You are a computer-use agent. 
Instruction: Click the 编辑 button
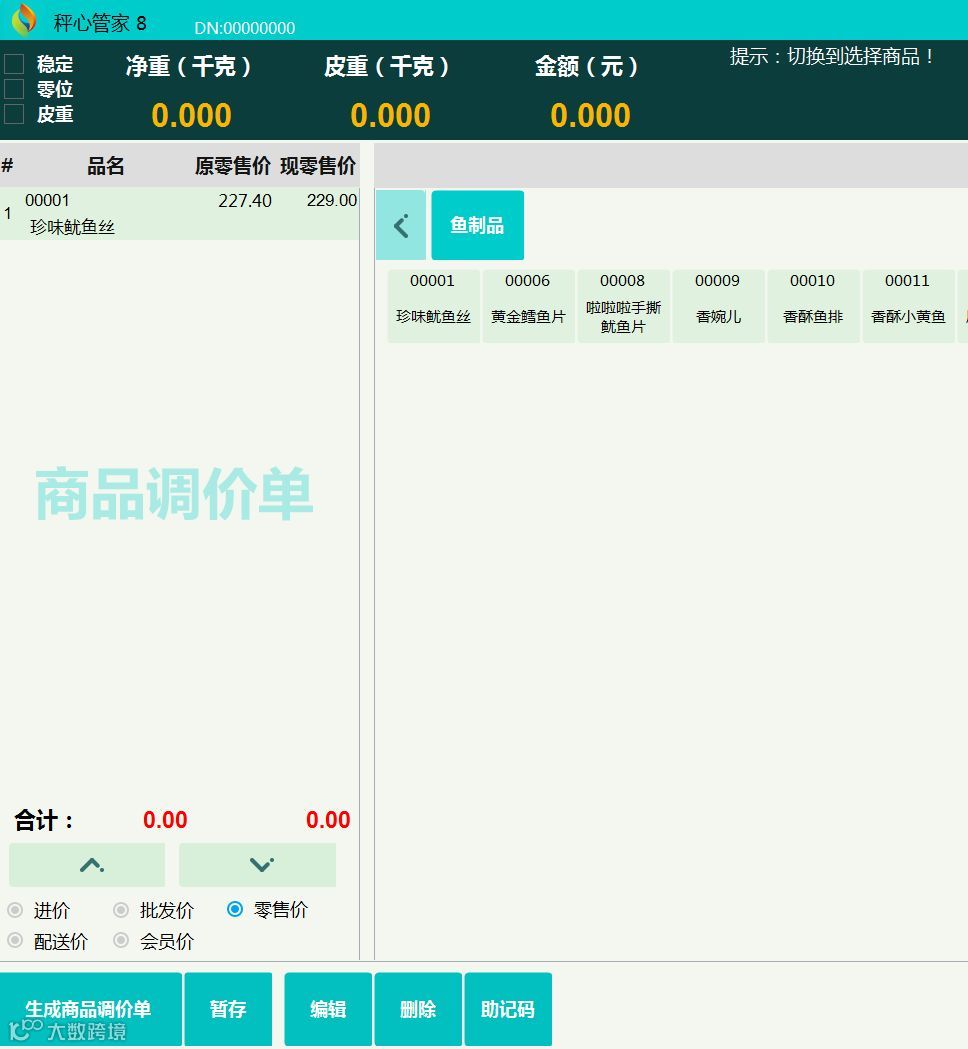tap(328, 1009)
